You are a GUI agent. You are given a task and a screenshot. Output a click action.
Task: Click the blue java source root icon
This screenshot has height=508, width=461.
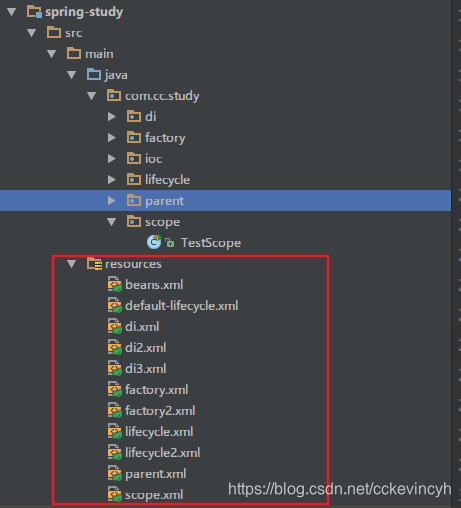point(94,74)
